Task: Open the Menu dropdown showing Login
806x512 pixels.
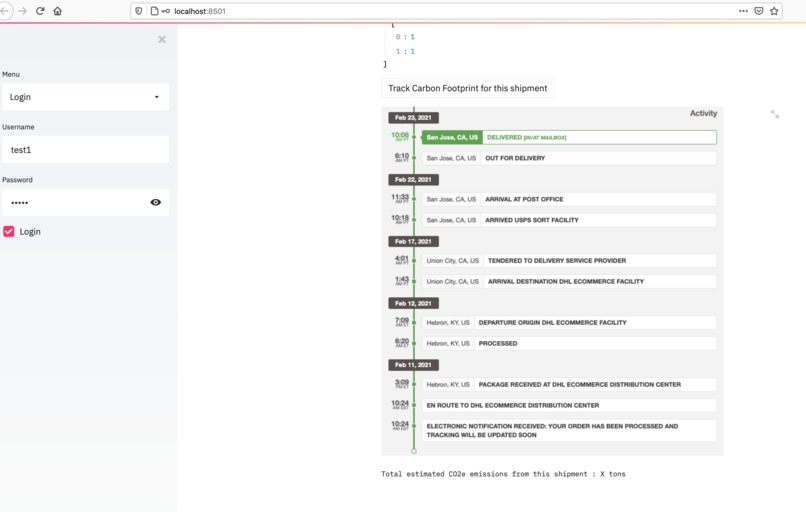Action: pos(85,97)
